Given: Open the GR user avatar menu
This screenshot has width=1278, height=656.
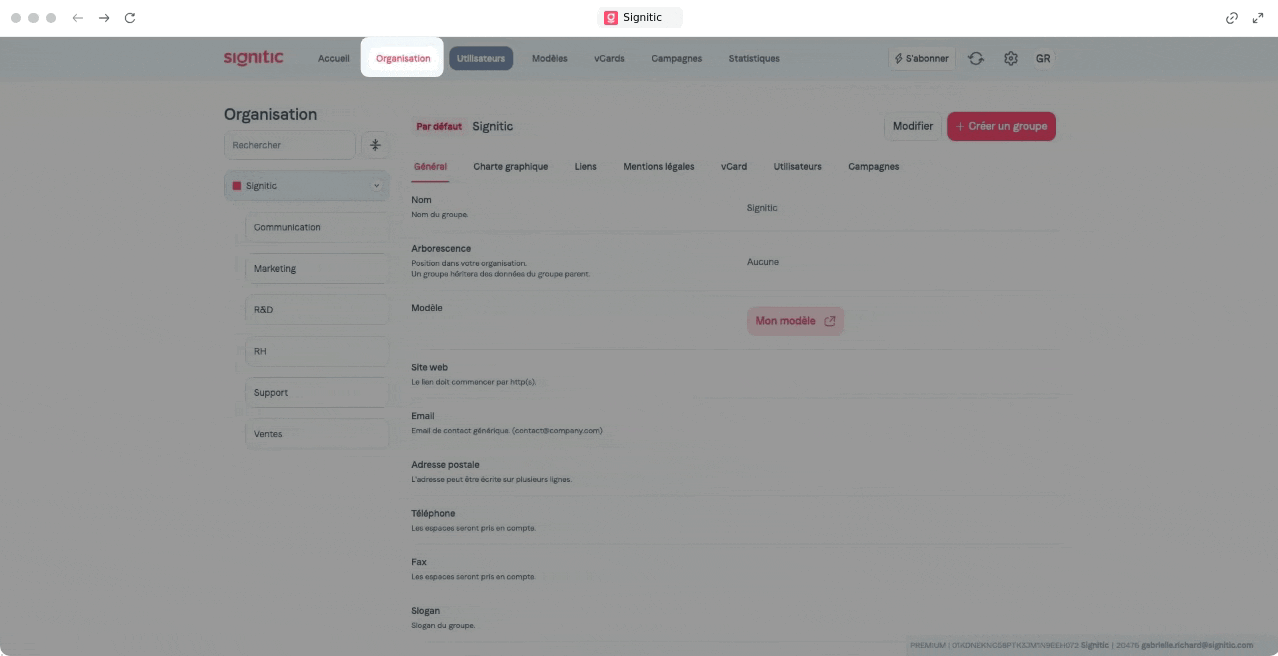Looking at the screenshot, I should [1043, 59].
